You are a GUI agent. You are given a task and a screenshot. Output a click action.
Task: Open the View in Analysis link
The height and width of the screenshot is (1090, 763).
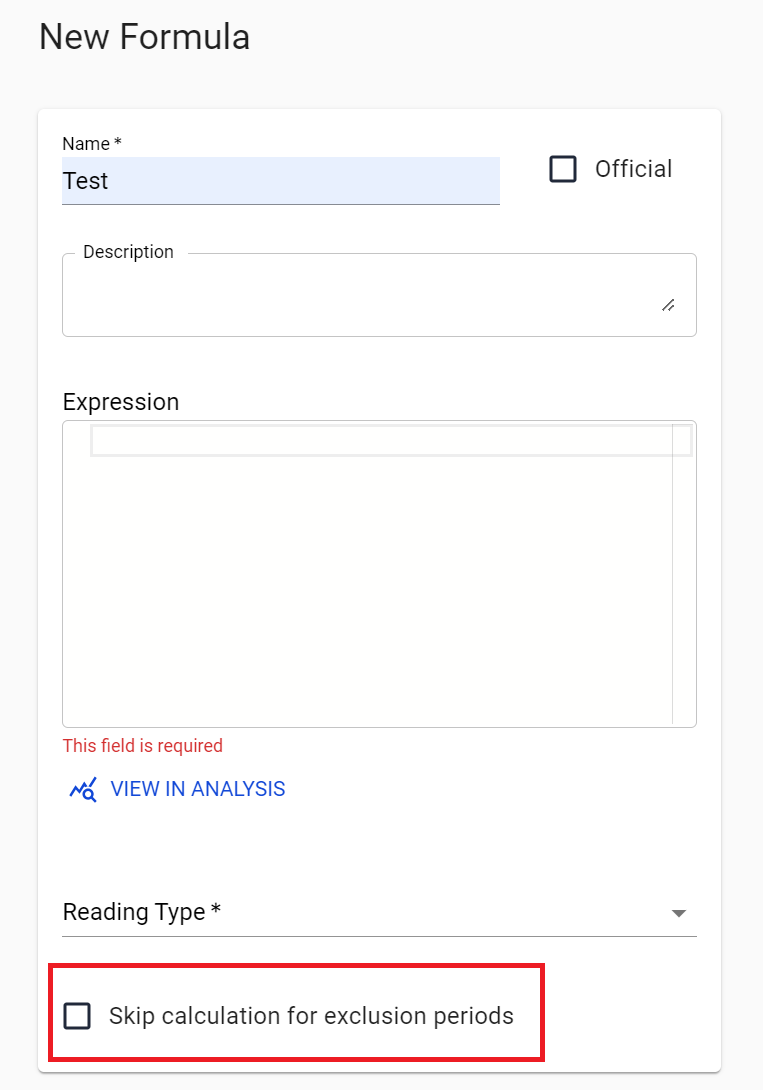click(x=197, y=789)
